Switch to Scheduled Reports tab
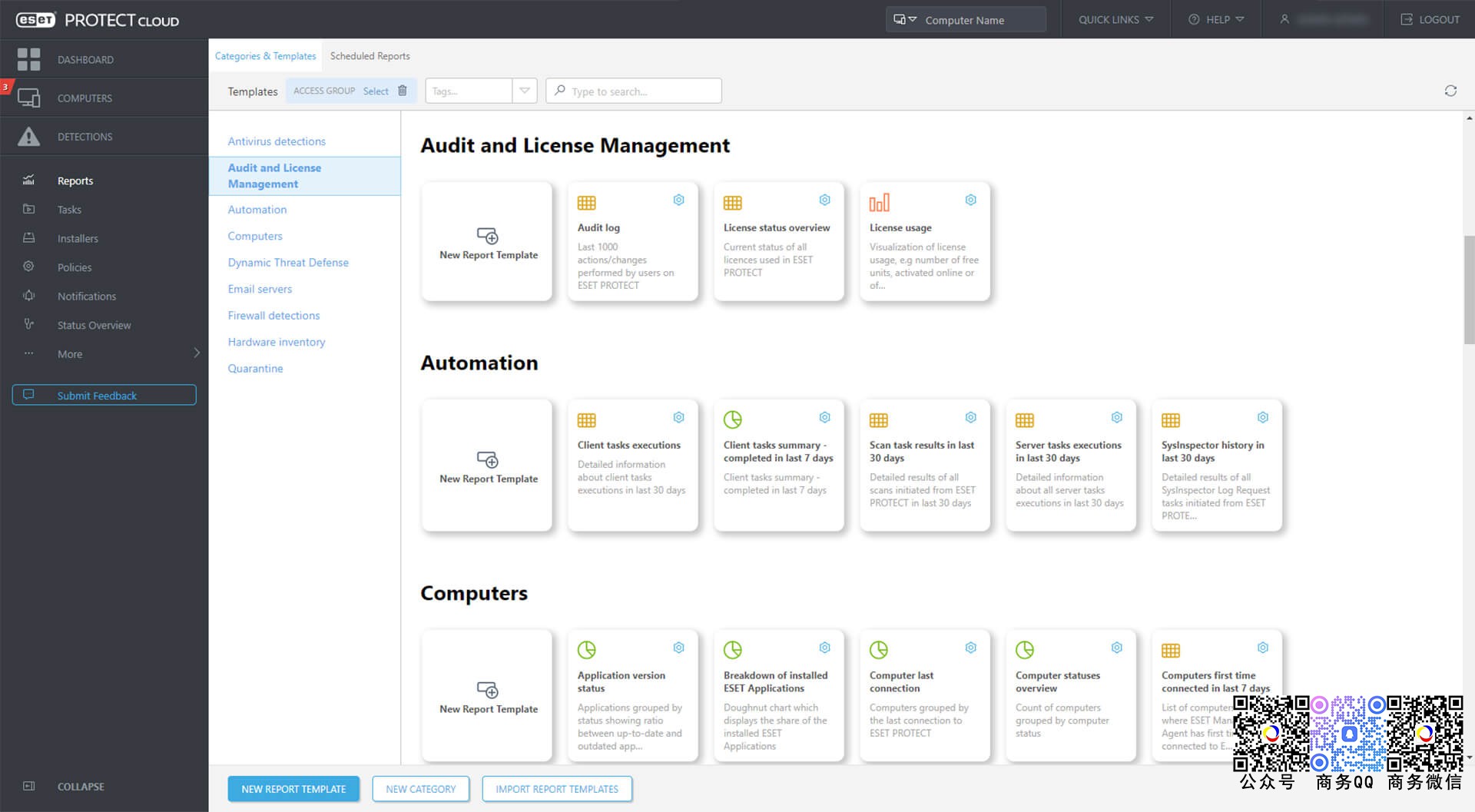This screenshot has width=1475, height=812. (x=370, y=56)
